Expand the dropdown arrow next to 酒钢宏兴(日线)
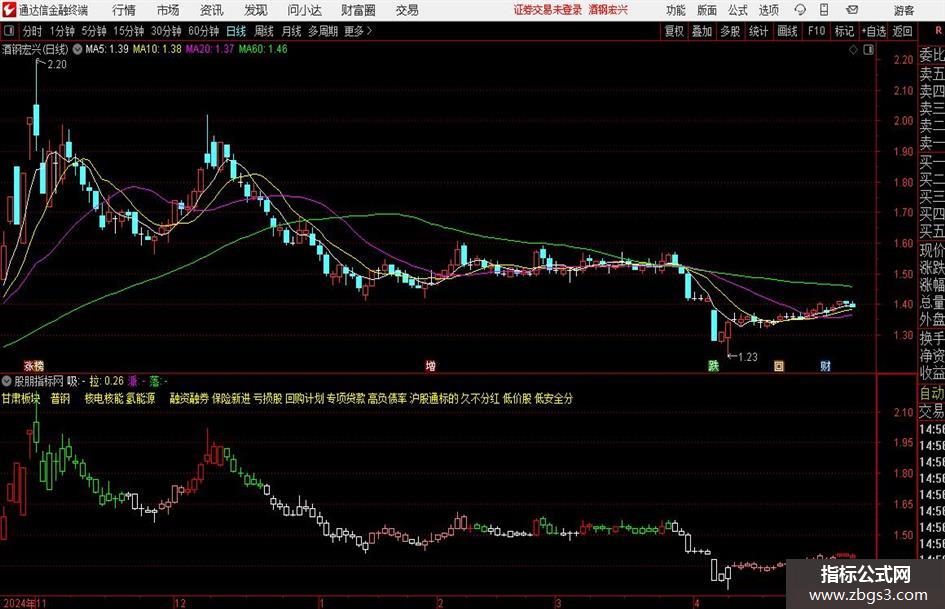The height and width of the screenshot is (609, 945). [x=77, y=49]
